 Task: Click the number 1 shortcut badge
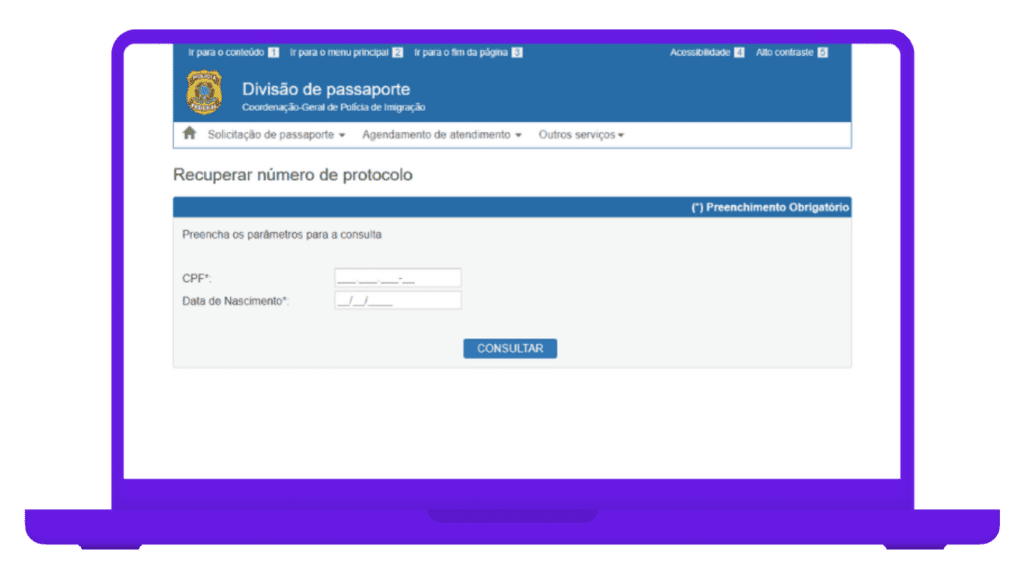pos(274,53)
